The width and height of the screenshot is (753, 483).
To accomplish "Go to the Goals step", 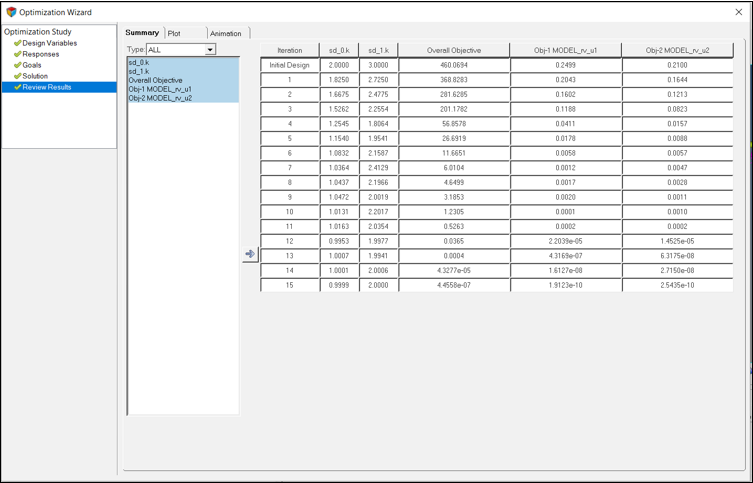I will 32,65.
